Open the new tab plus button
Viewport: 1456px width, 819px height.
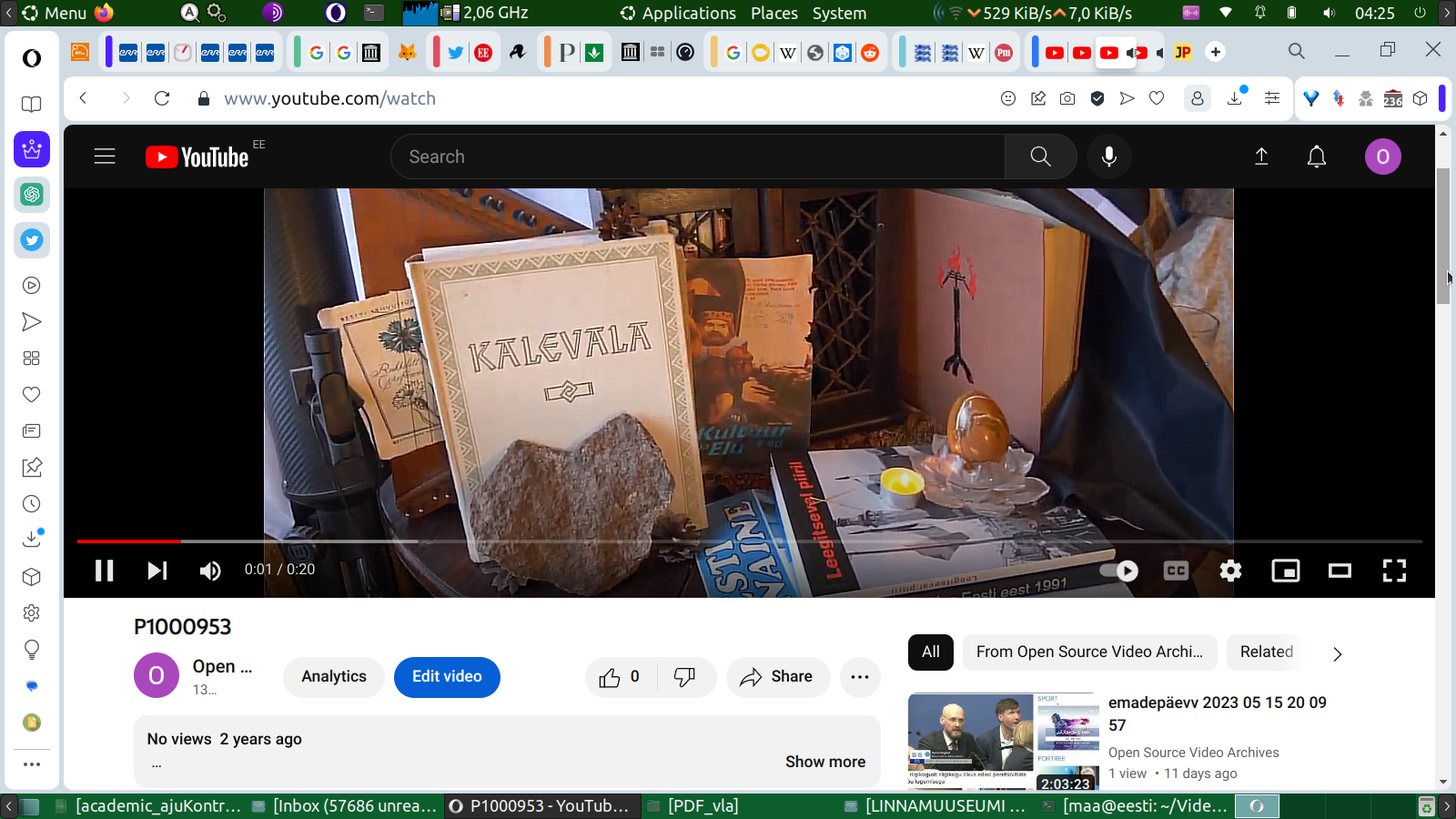(x=1216, y=52)
